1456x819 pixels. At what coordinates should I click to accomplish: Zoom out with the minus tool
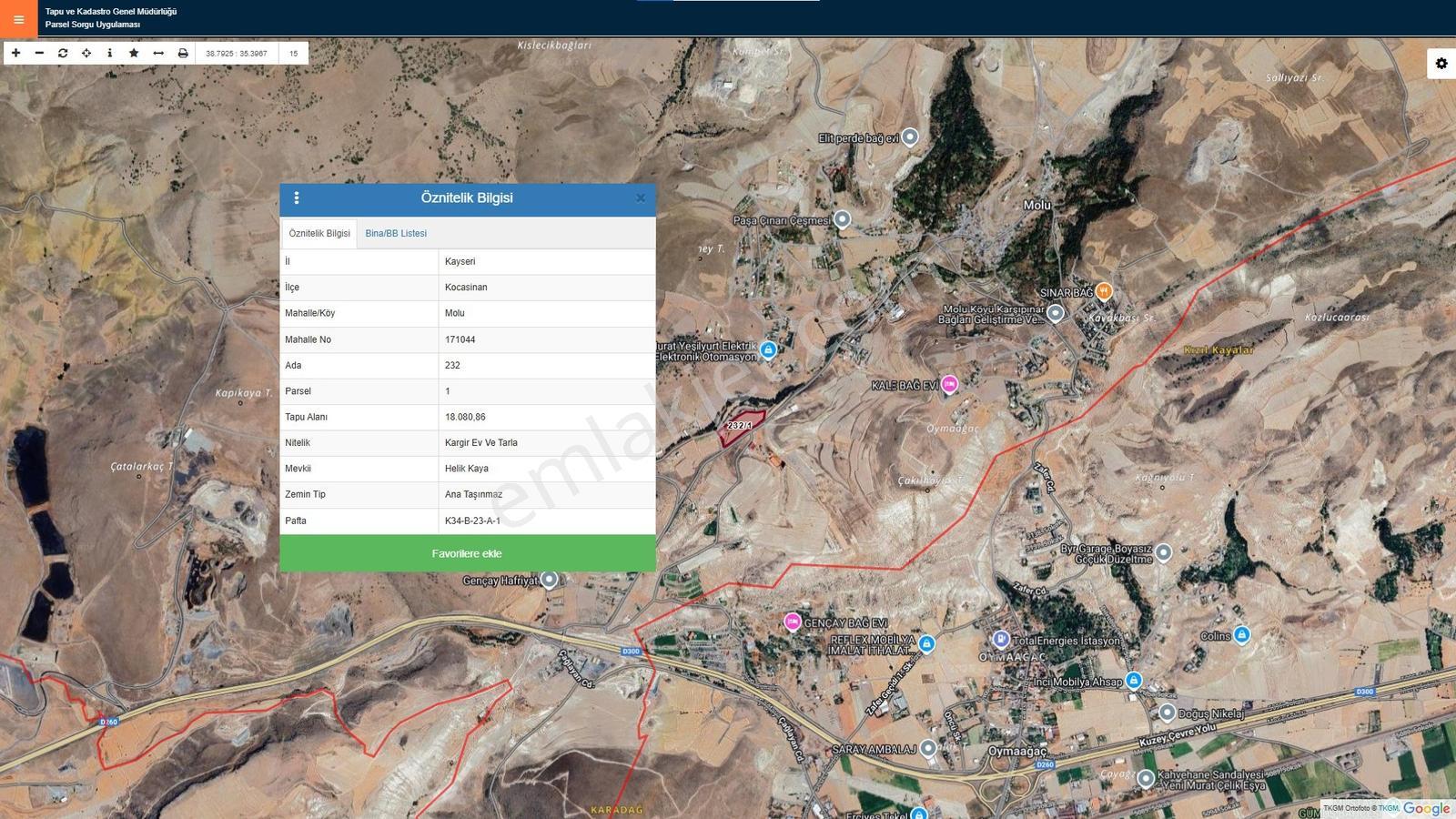coord(39,53)
